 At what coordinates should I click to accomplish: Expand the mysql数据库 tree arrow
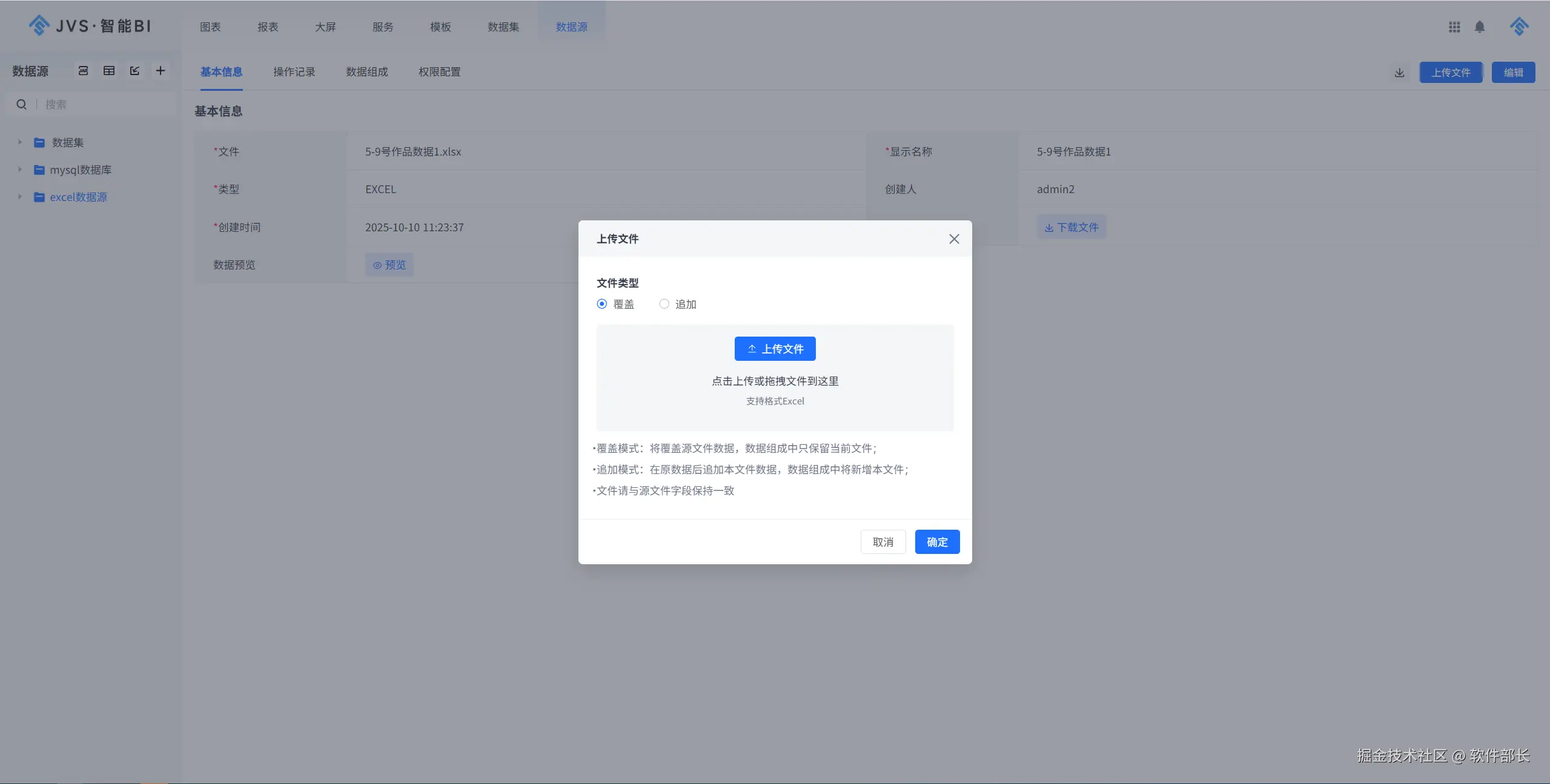pos(19,170)
